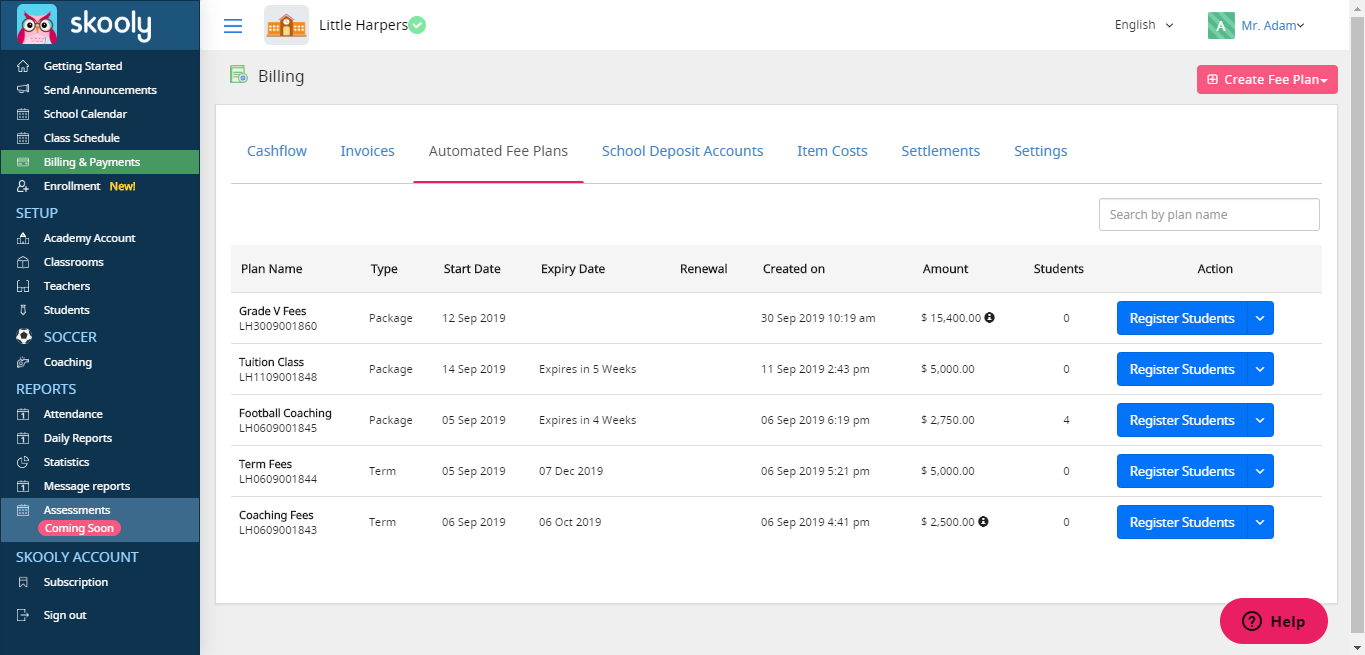This screenshot has height=655, width=1365.
Task: Click the soccer ball icon
Action: (x=25, y=337)
